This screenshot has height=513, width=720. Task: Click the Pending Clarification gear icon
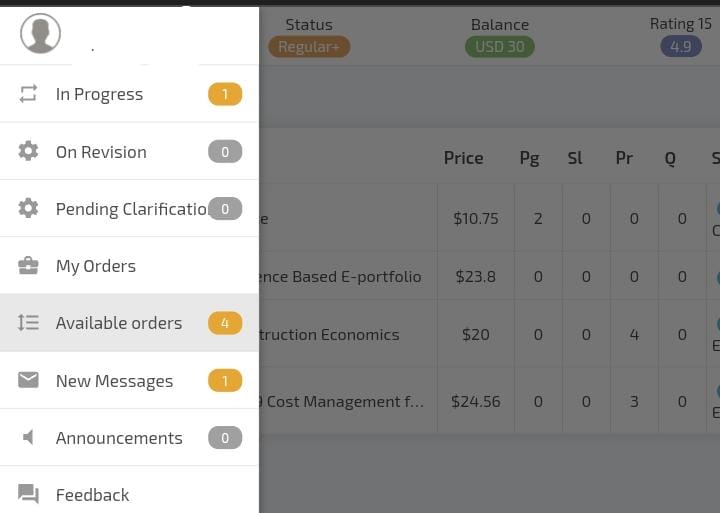tap(28, 209)
